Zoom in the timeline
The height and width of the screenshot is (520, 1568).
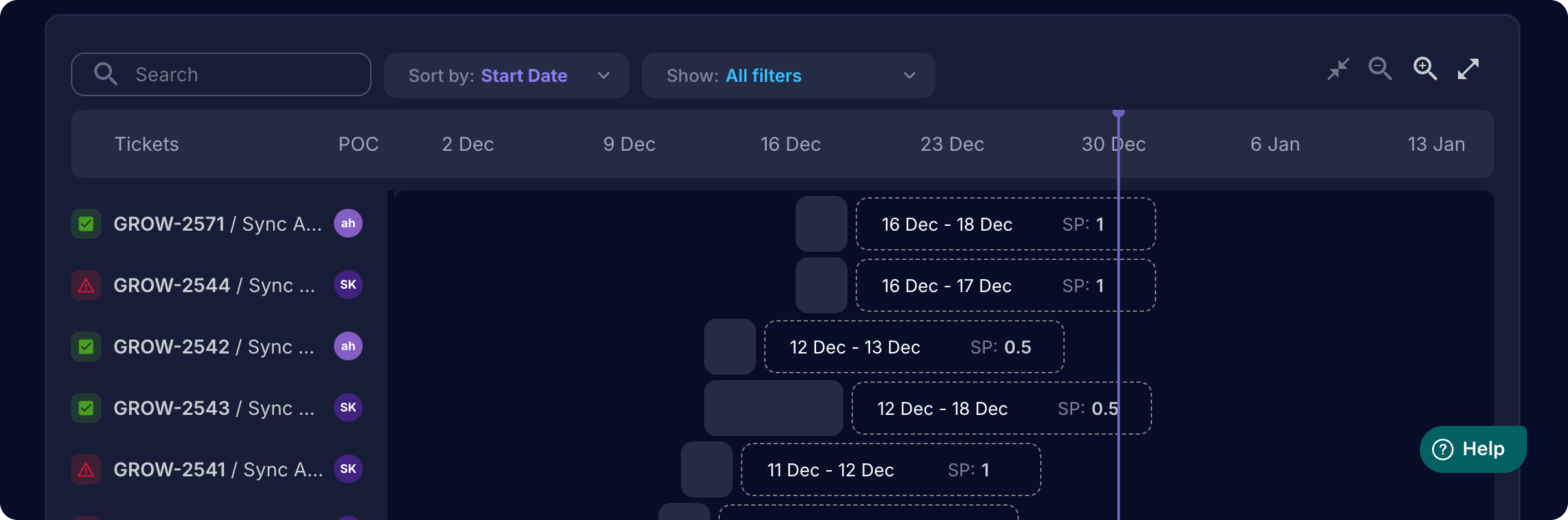click(1425, 69)
